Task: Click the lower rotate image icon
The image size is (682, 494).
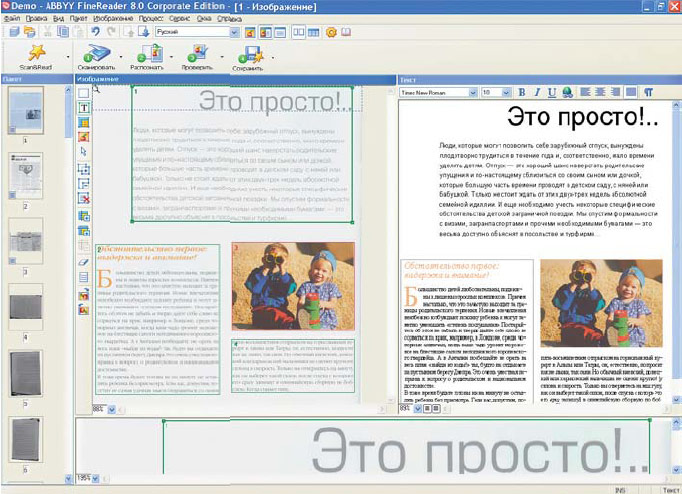Action: [x=84, y=310]
